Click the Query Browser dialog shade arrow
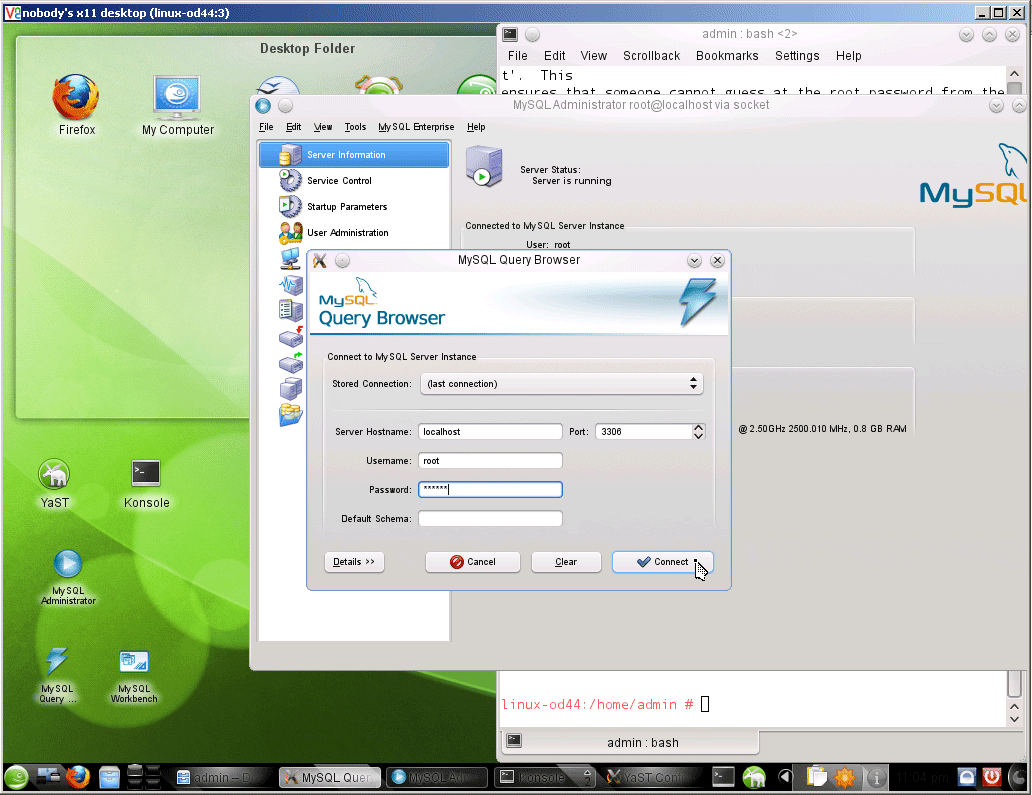 (694, 261)
